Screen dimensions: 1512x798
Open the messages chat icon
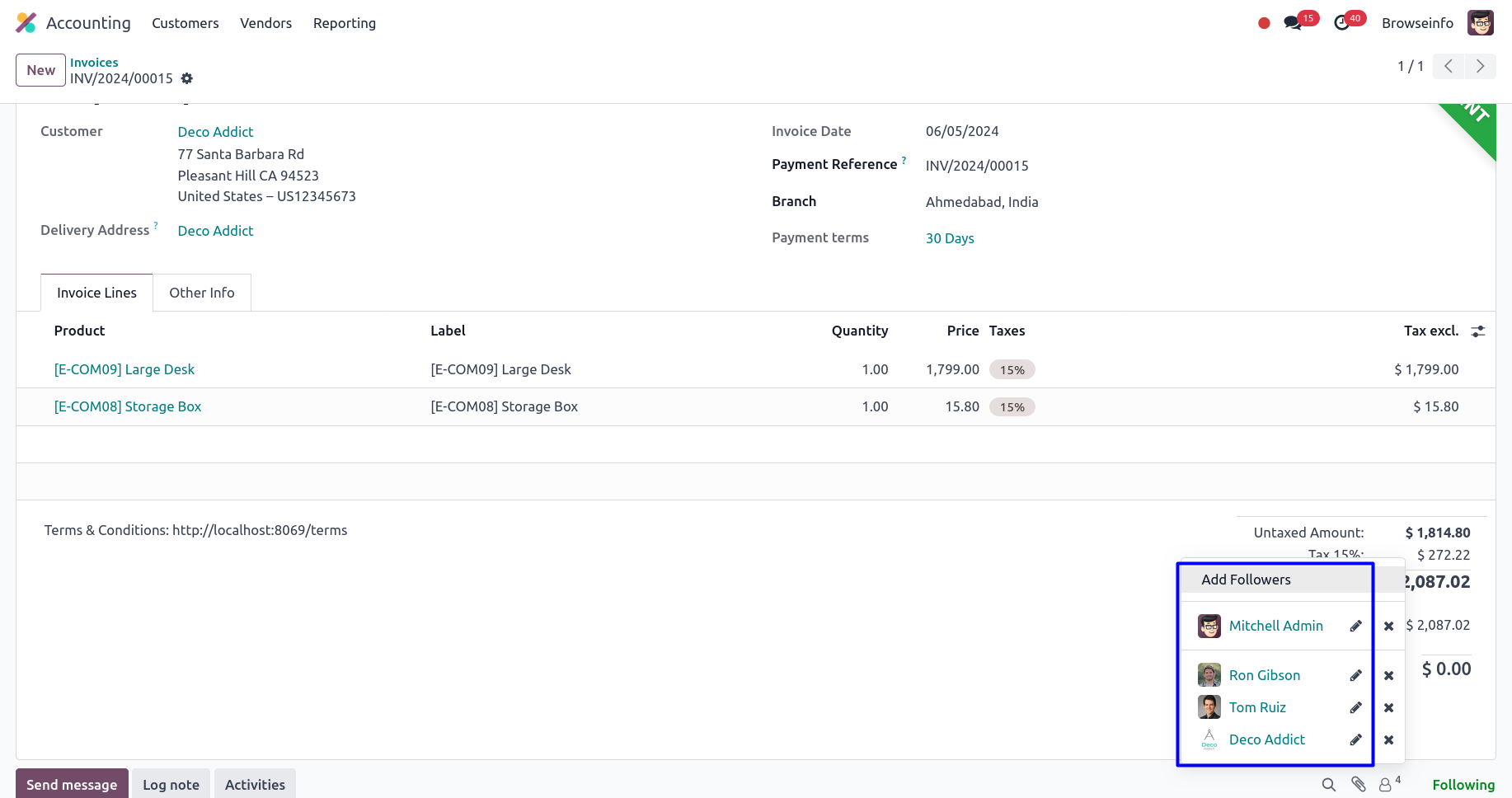[1293, 23]
